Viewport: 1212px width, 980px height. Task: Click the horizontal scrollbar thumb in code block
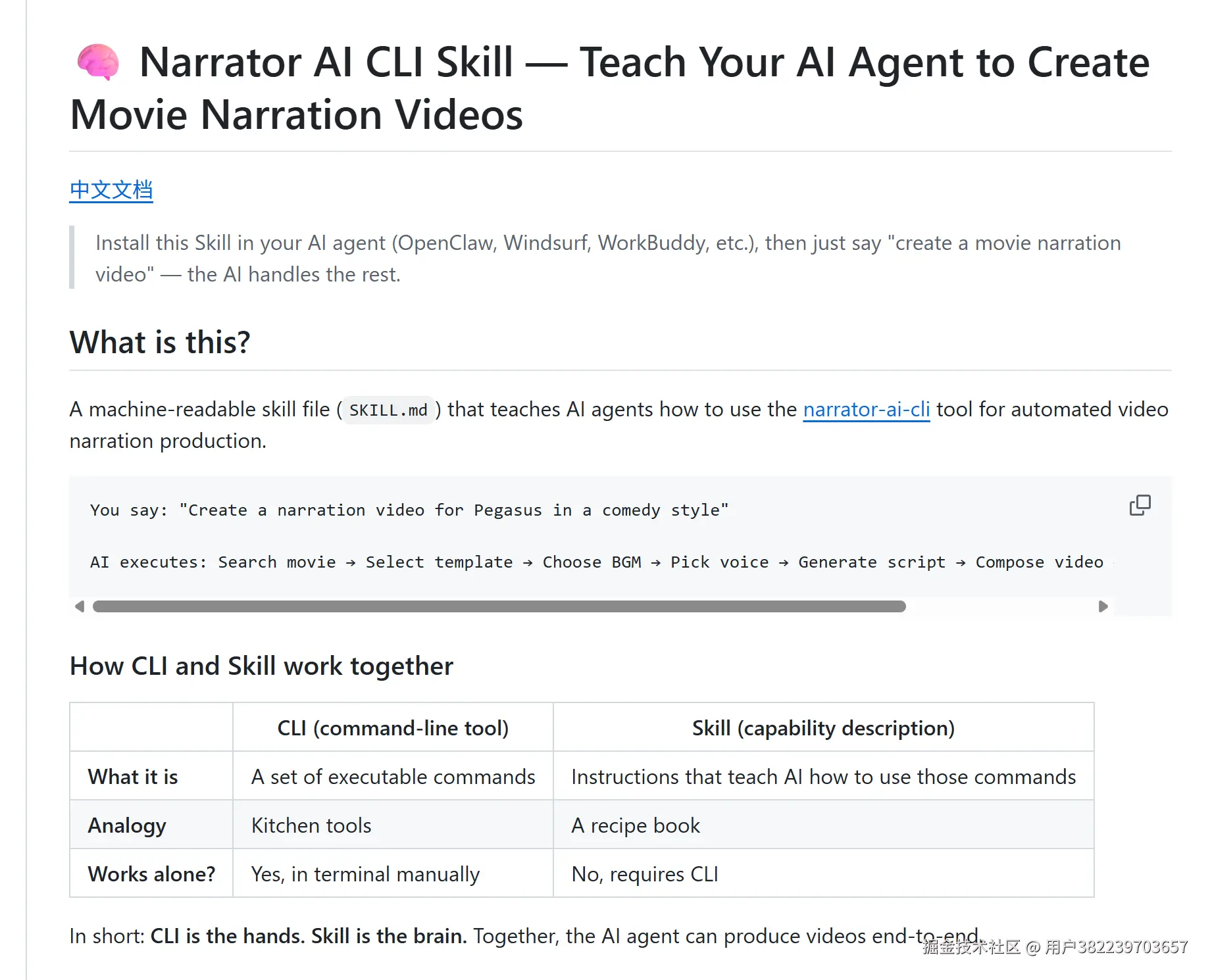pos(499,606)
